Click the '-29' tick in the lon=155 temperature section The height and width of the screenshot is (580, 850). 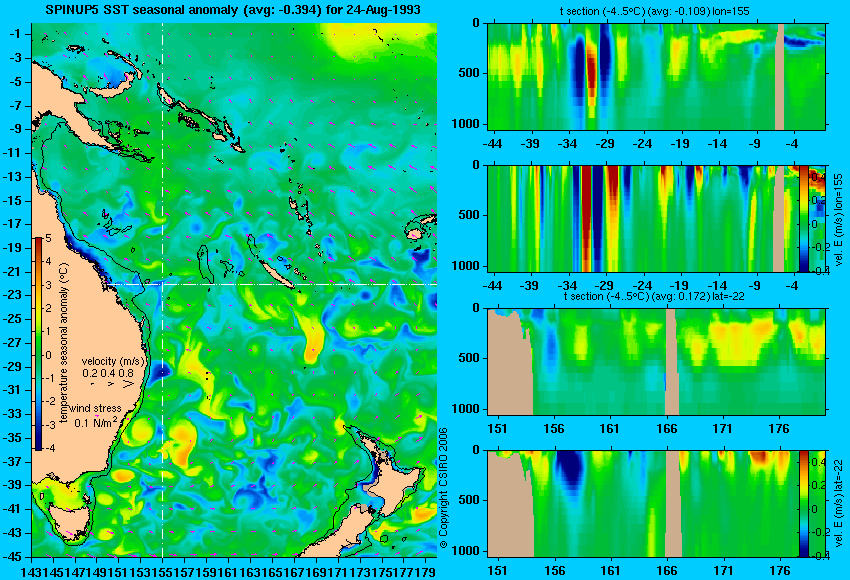(605, 144)
